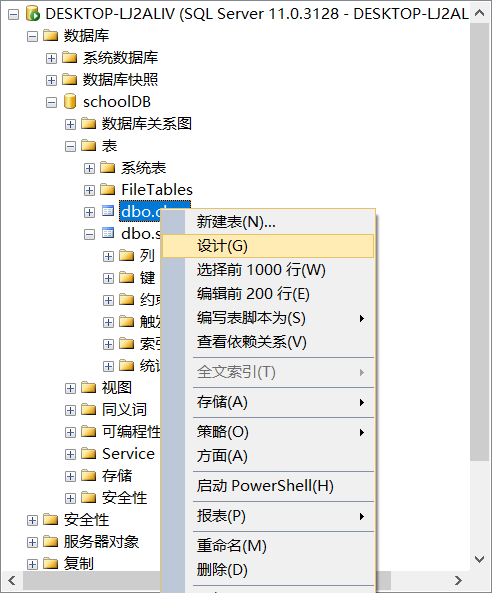Select the top-level 安全性 tree label
492x593 pixels.
(87, 520)
